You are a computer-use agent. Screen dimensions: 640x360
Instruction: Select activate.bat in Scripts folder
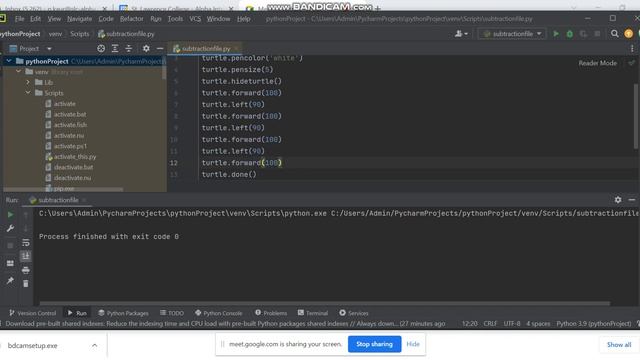click(x=70, y=114)
